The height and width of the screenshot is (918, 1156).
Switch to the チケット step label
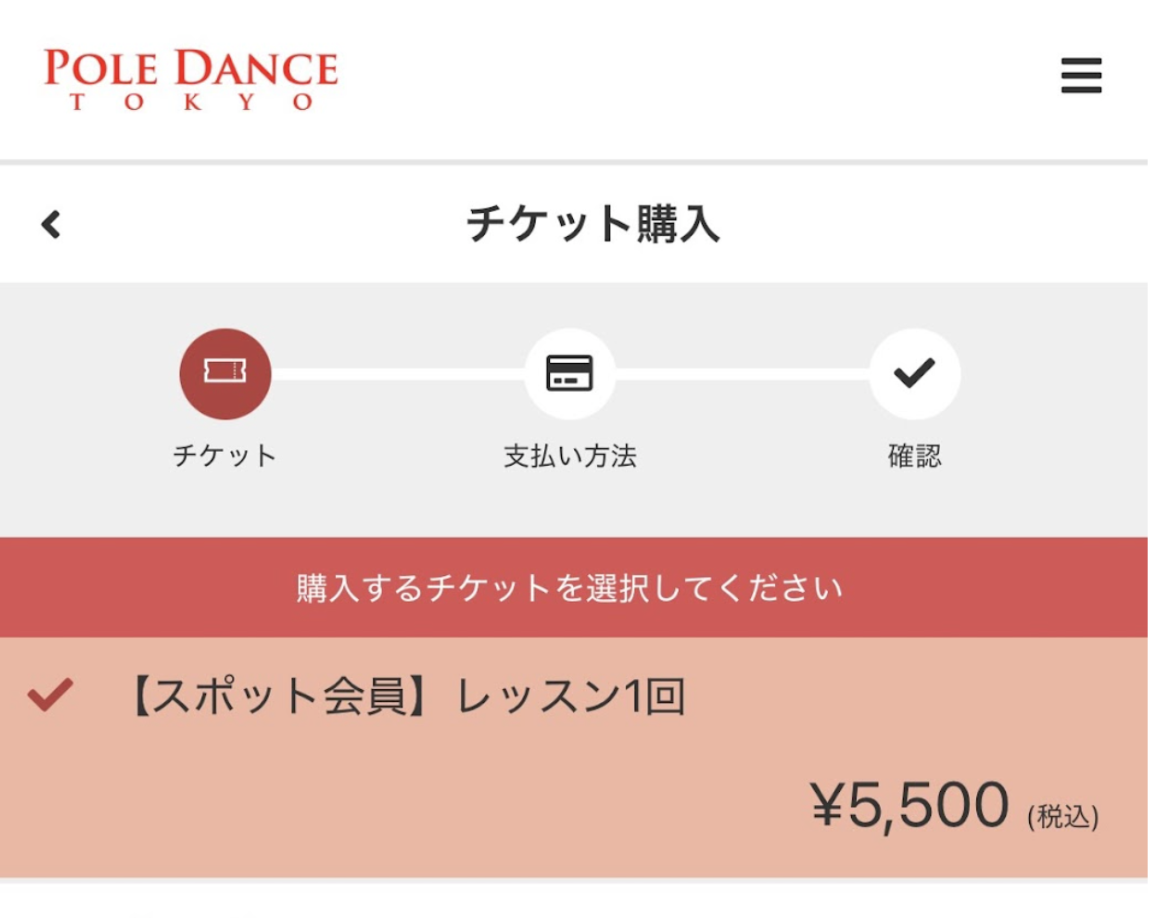coord(224,457)
